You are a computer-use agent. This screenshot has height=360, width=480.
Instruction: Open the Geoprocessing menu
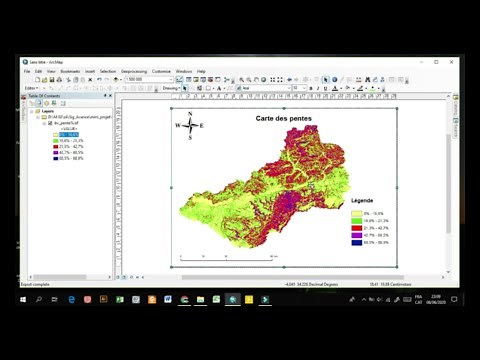point(134,71)
